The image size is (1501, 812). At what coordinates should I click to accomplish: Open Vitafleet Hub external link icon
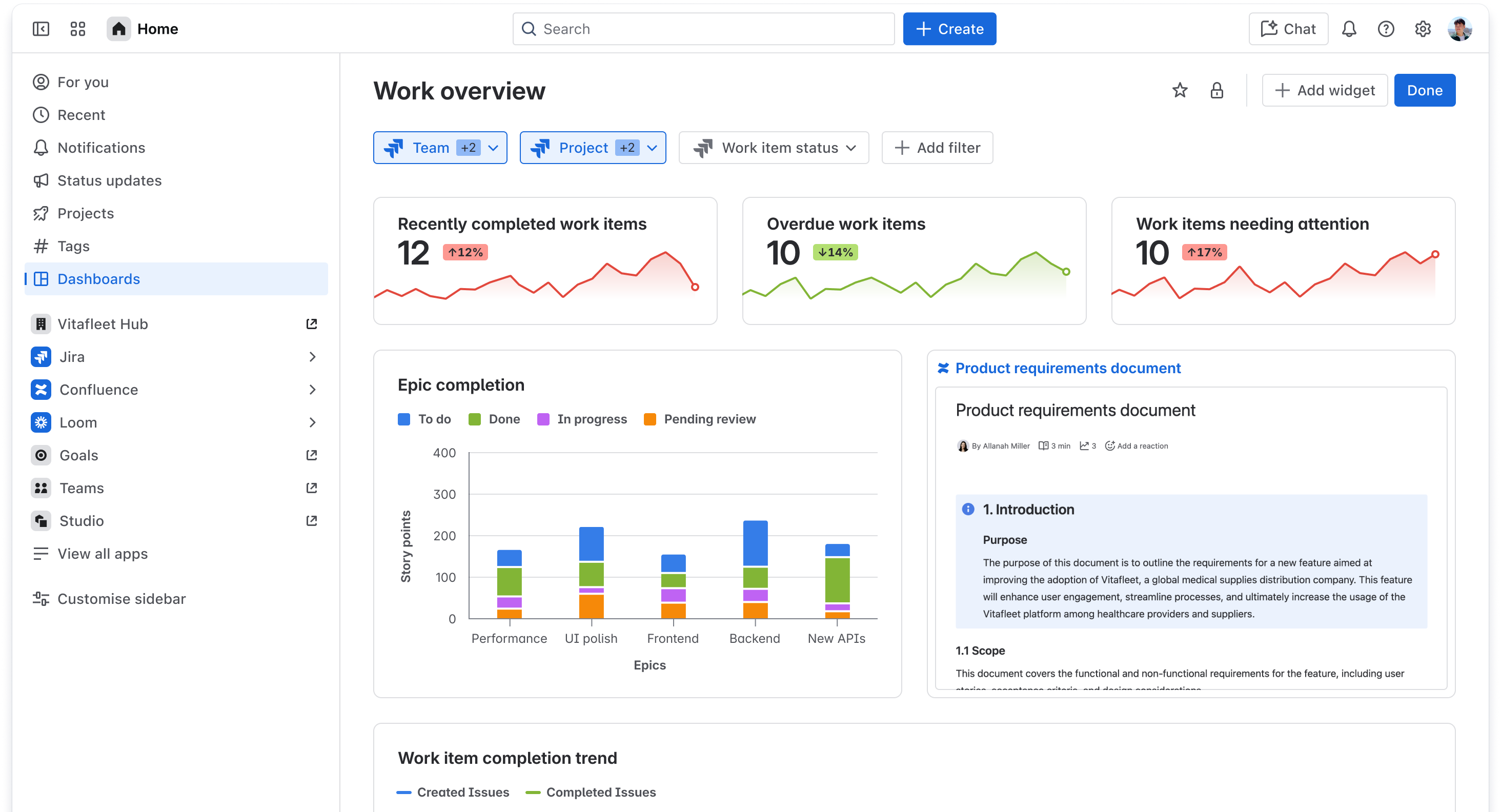(312, 324)
